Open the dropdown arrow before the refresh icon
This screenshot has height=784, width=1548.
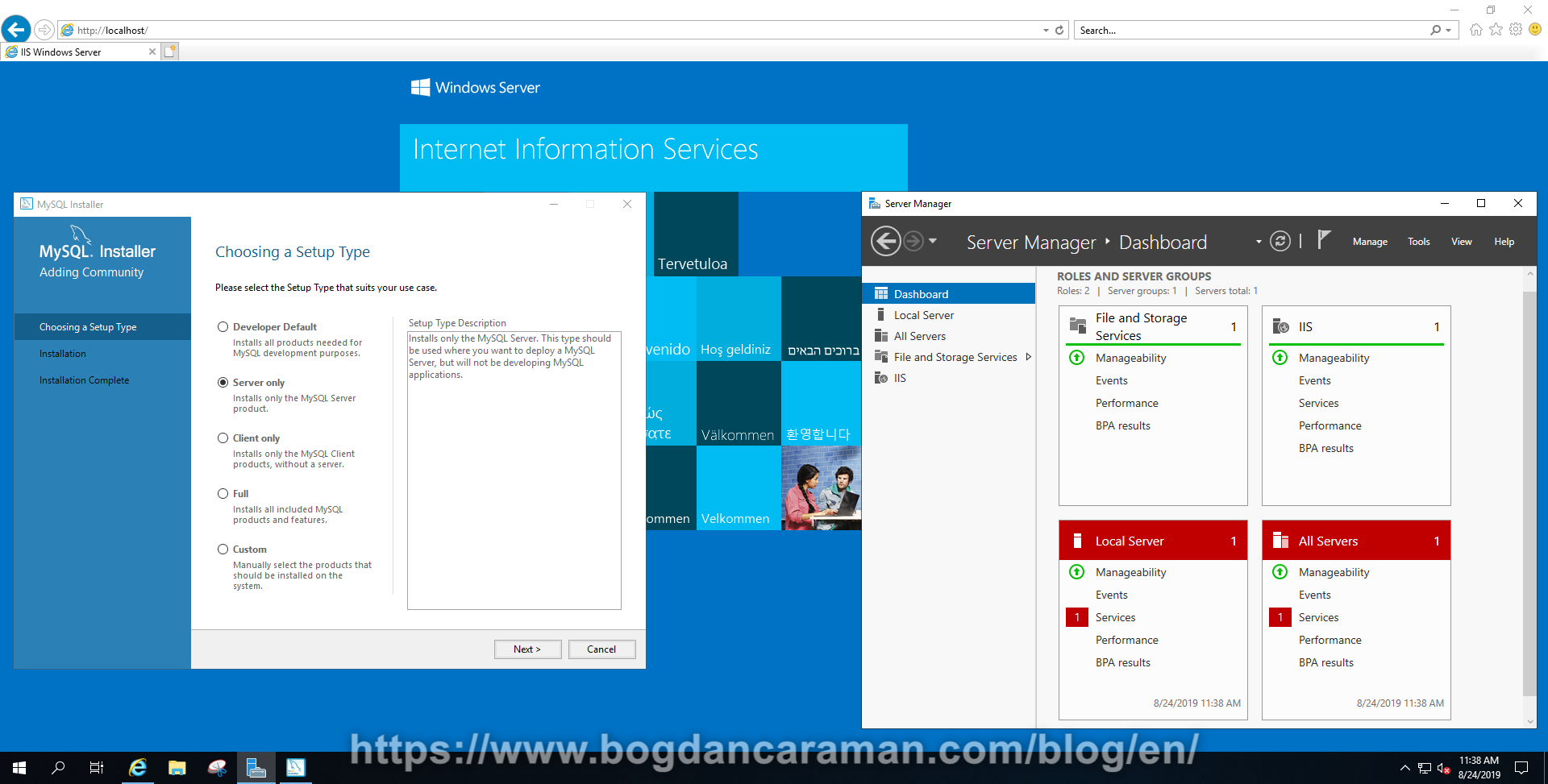[1259, 242]
